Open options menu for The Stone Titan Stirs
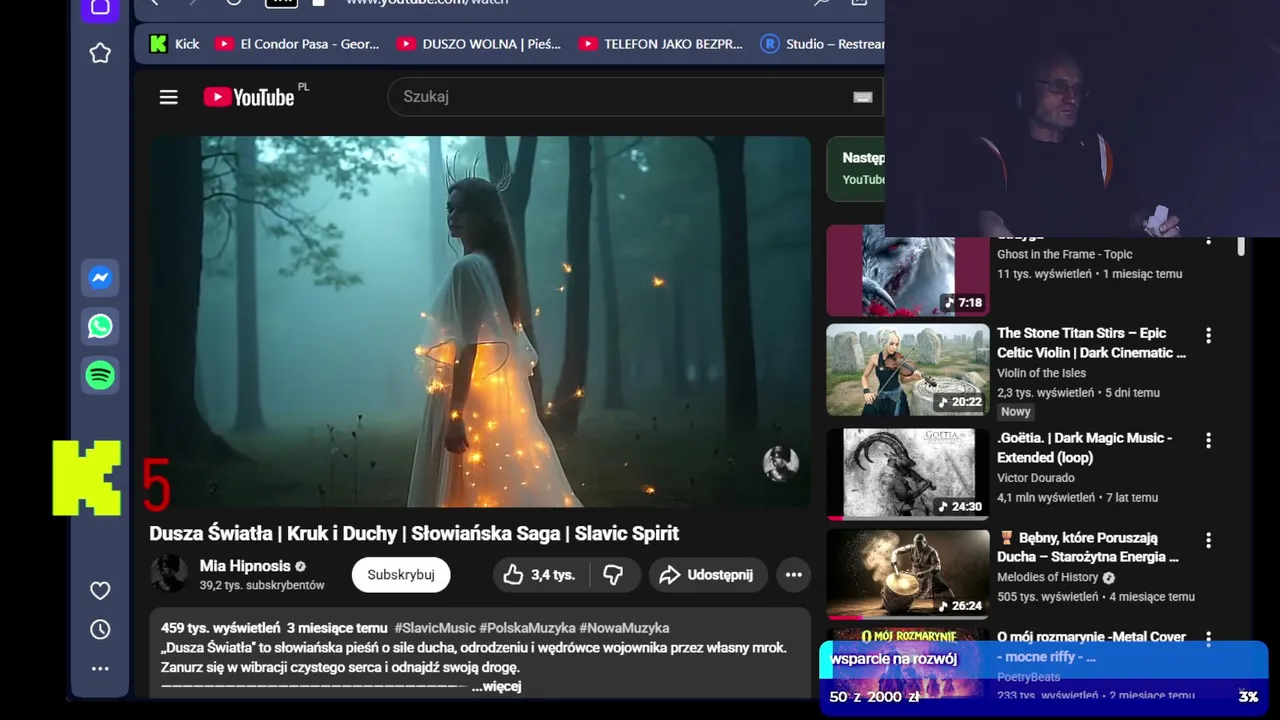1280x720 pixels. point(1208,336)
